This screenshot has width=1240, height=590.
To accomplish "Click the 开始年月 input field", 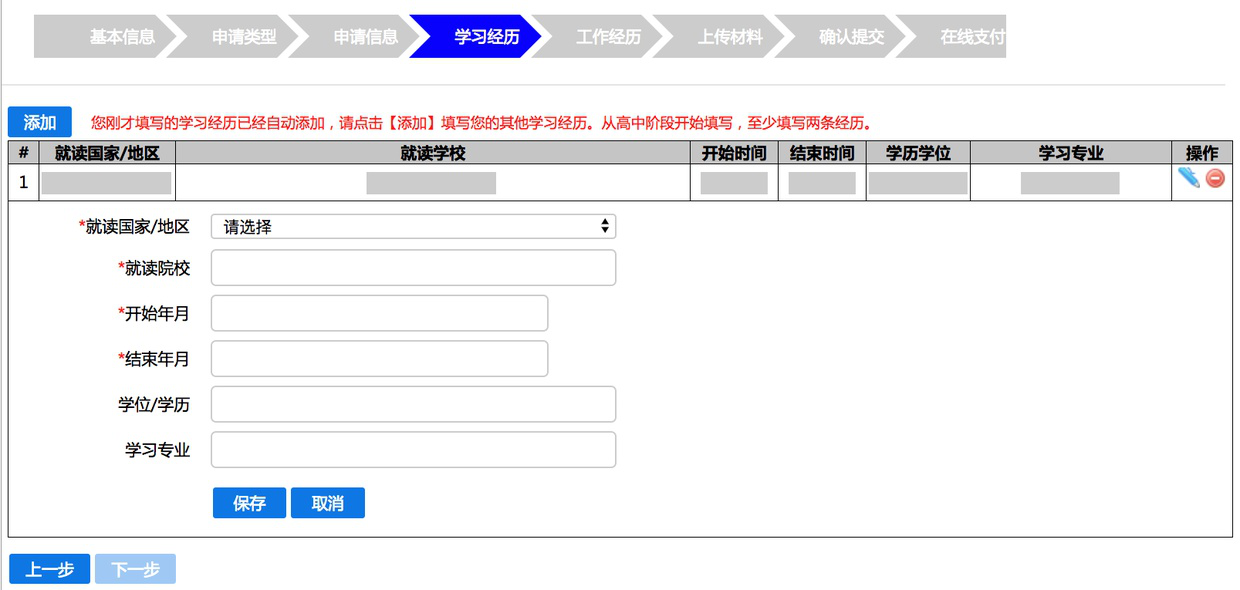I will (379, 313).
